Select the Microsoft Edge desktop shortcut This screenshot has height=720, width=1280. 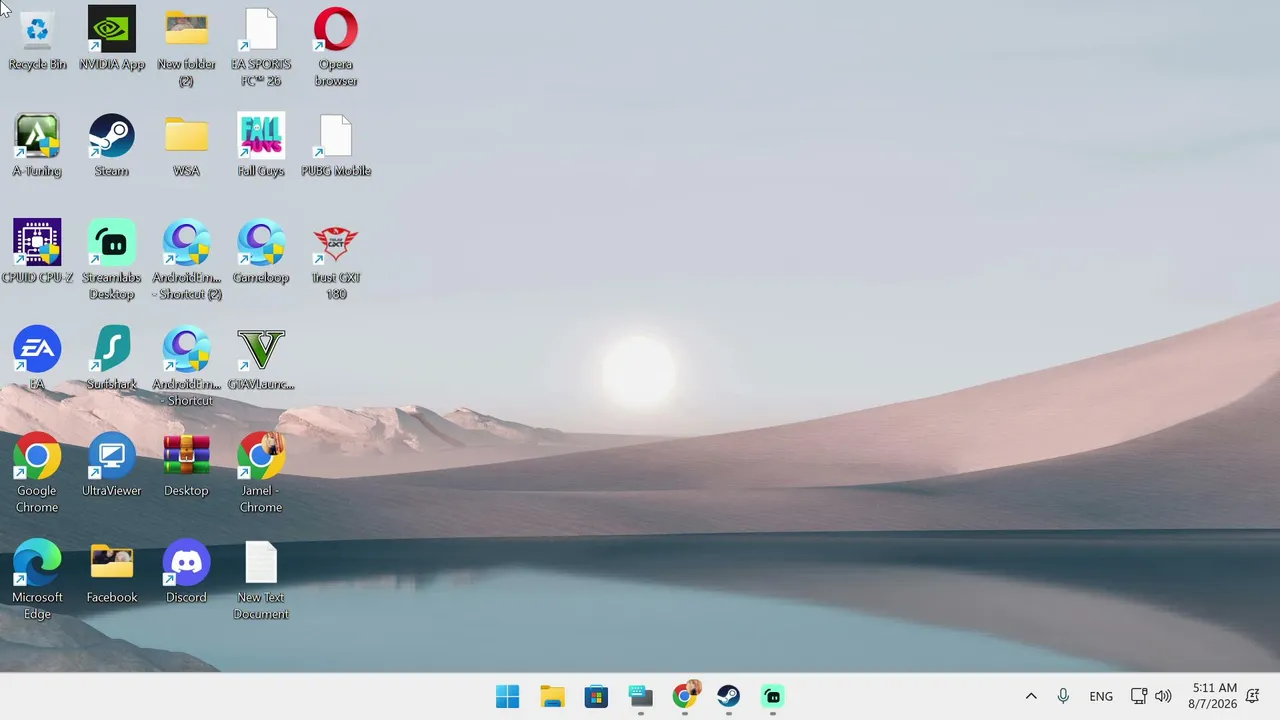(x=37, y=581)
